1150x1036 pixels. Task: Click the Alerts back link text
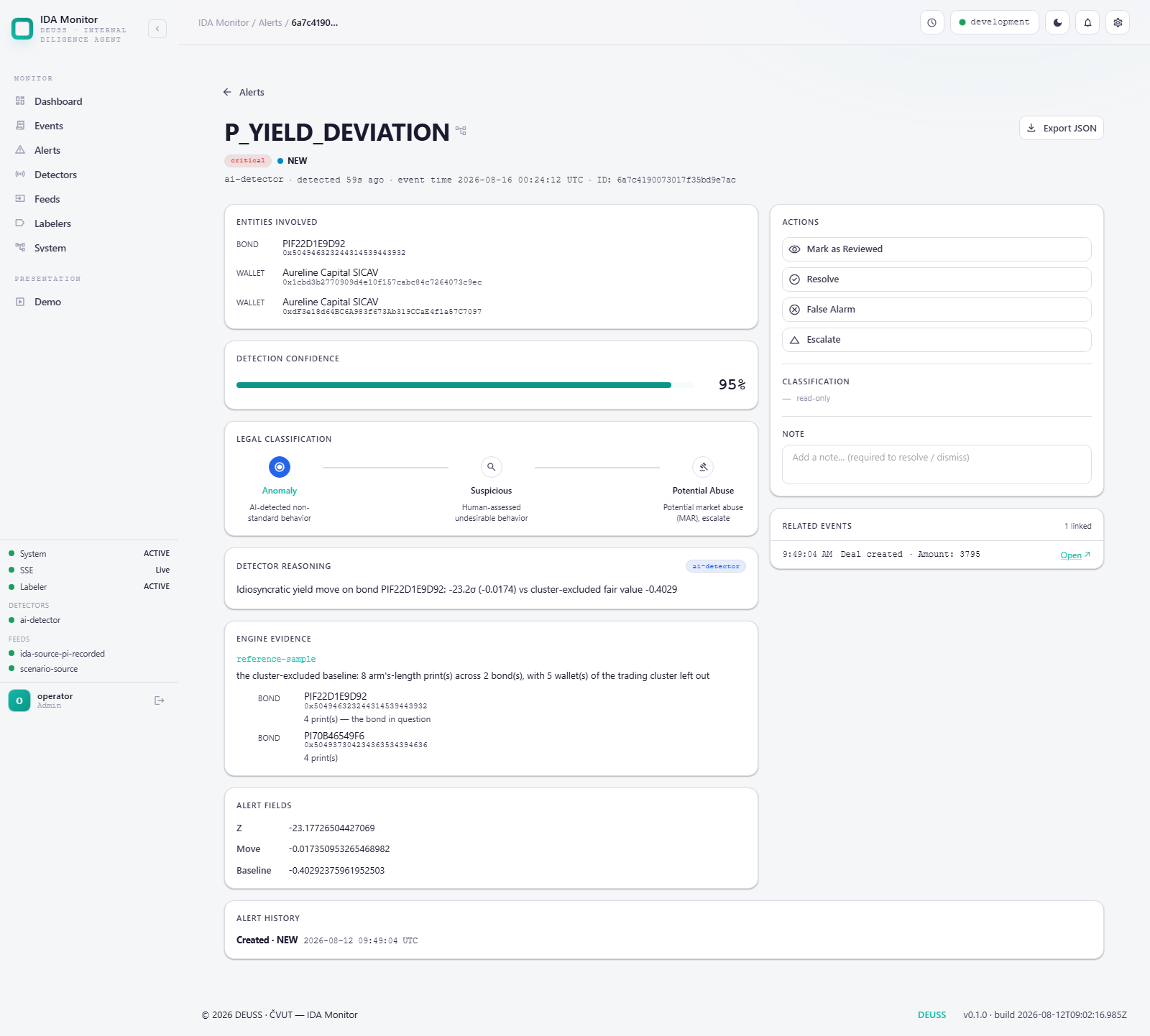point(252,92)
